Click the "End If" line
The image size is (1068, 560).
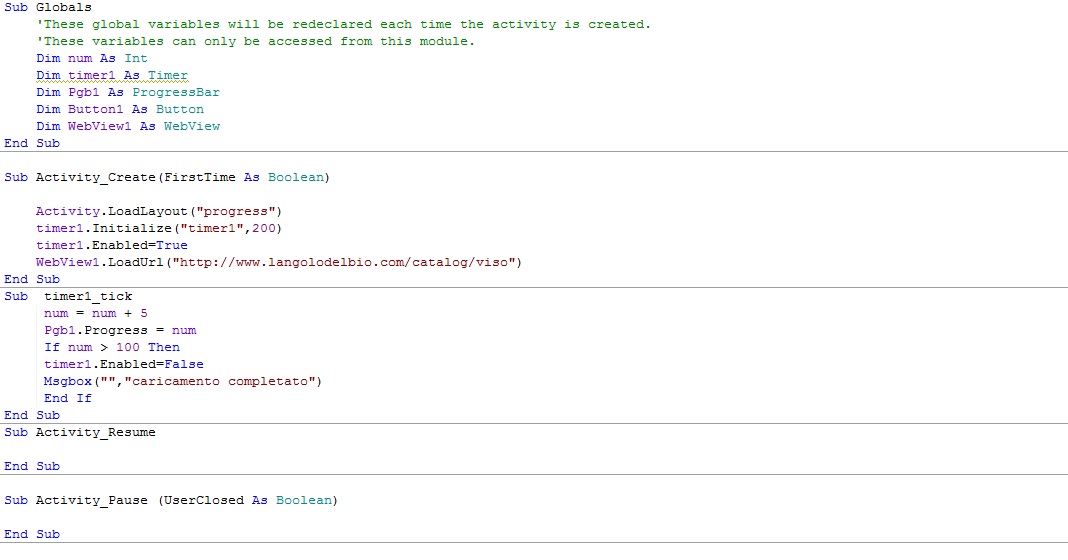click(x=68, y=398)
